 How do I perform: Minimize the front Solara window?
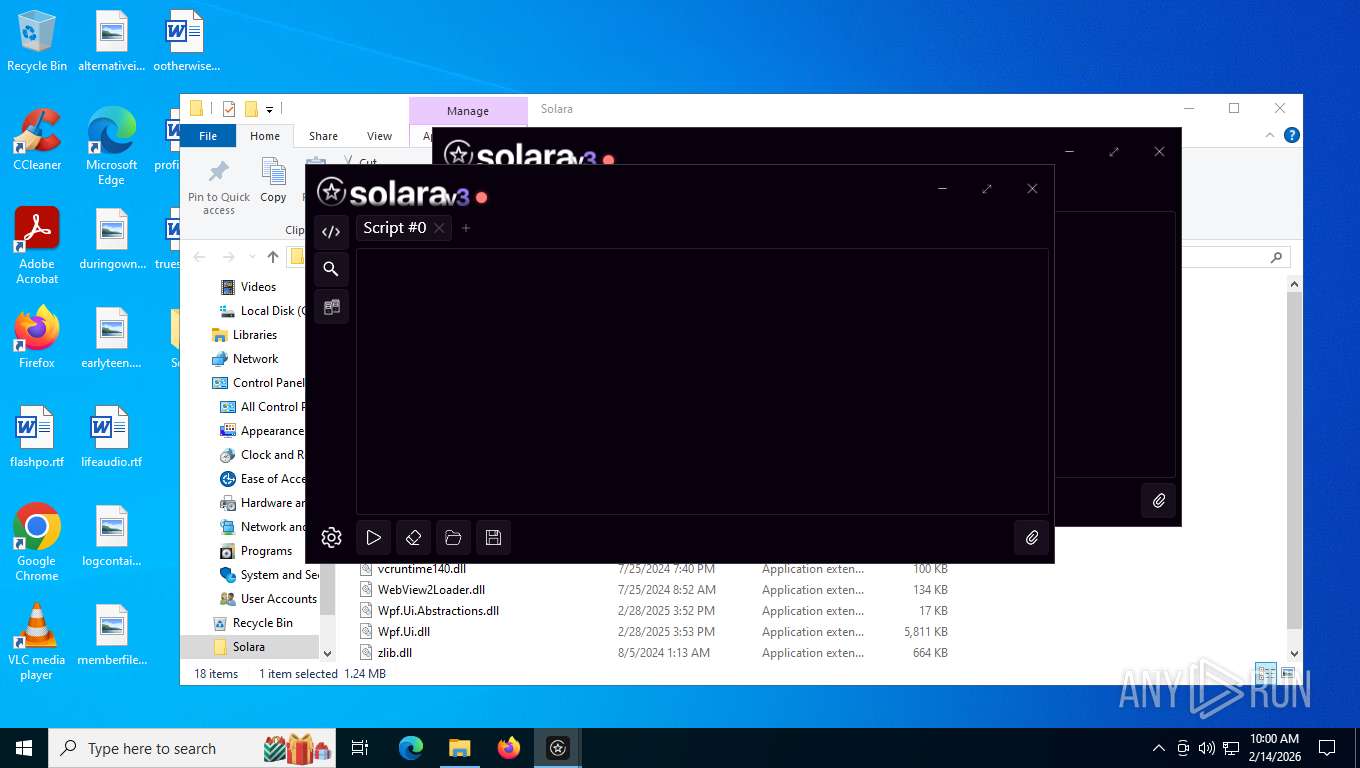[x=942, y=188]
